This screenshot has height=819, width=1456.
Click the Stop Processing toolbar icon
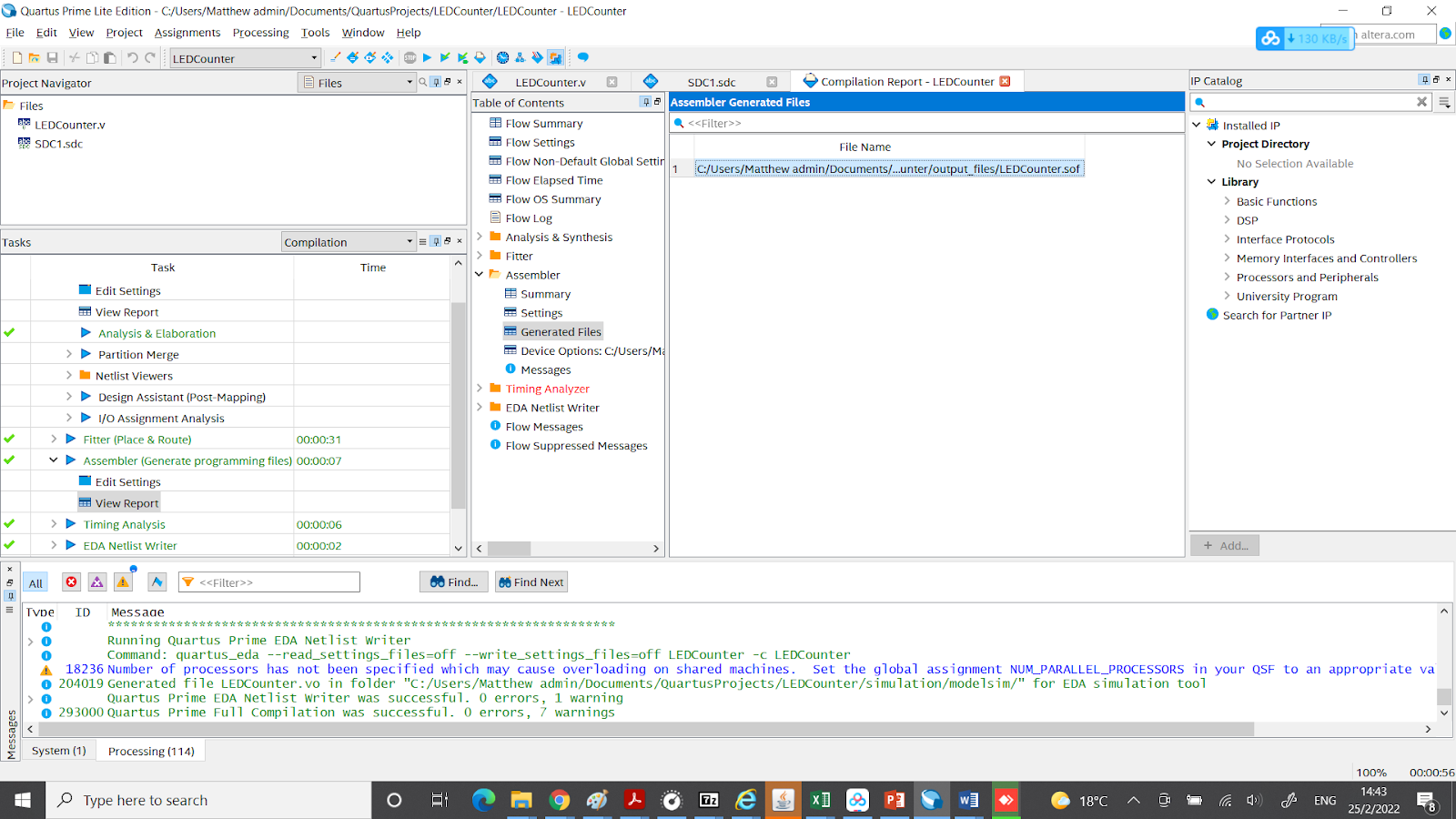tap(410, 57)
